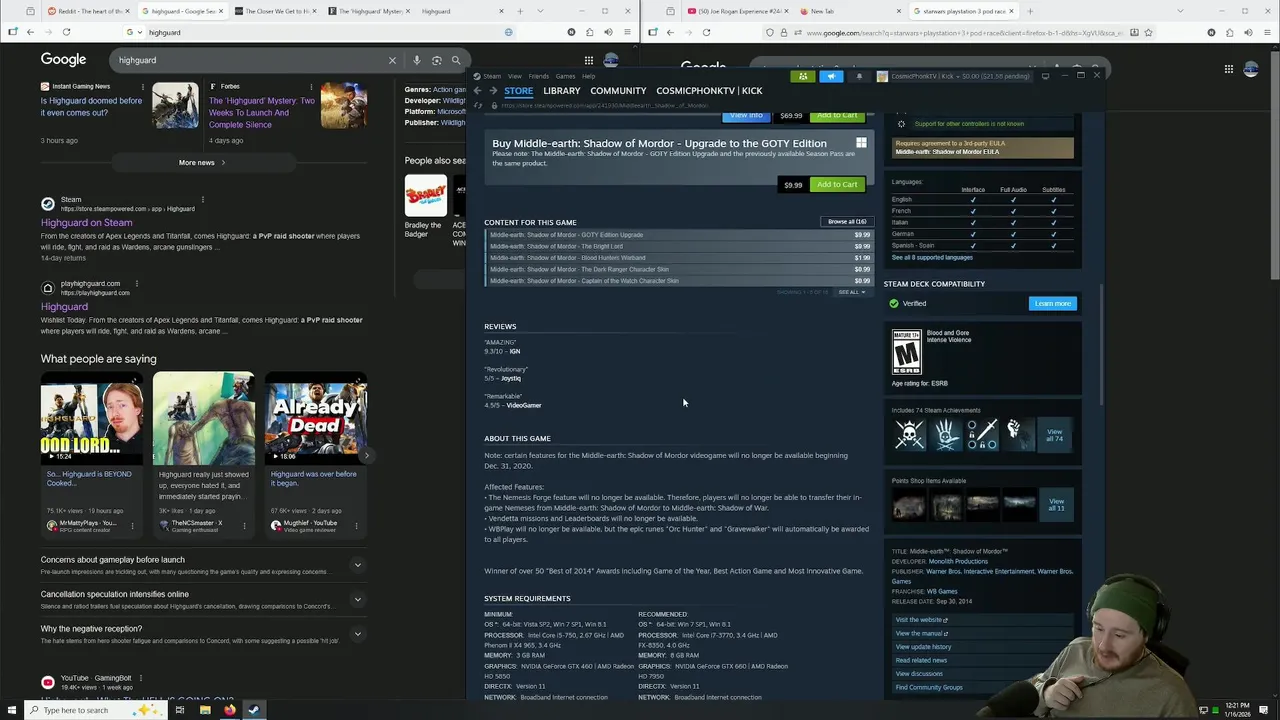Image resolution: width=1280 pixels, height=720 pixels.
Task: Open the list-all-tabs dropdown in left browser
Action: [x=540, y=11]
